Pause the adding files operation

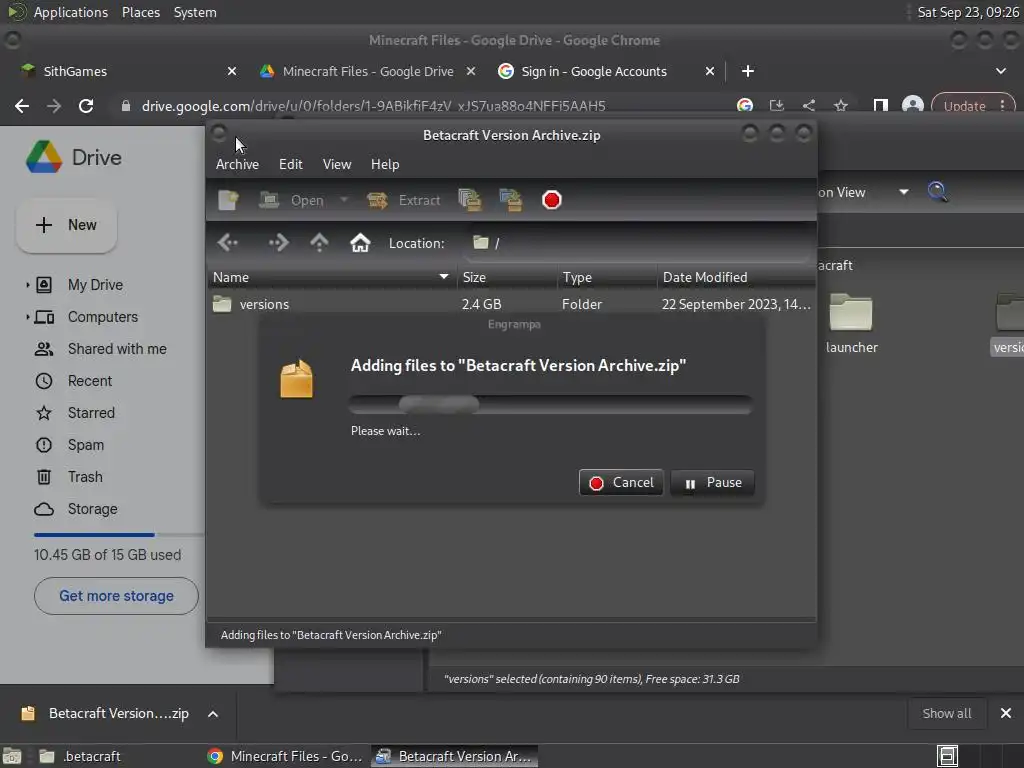pos(712,483)
